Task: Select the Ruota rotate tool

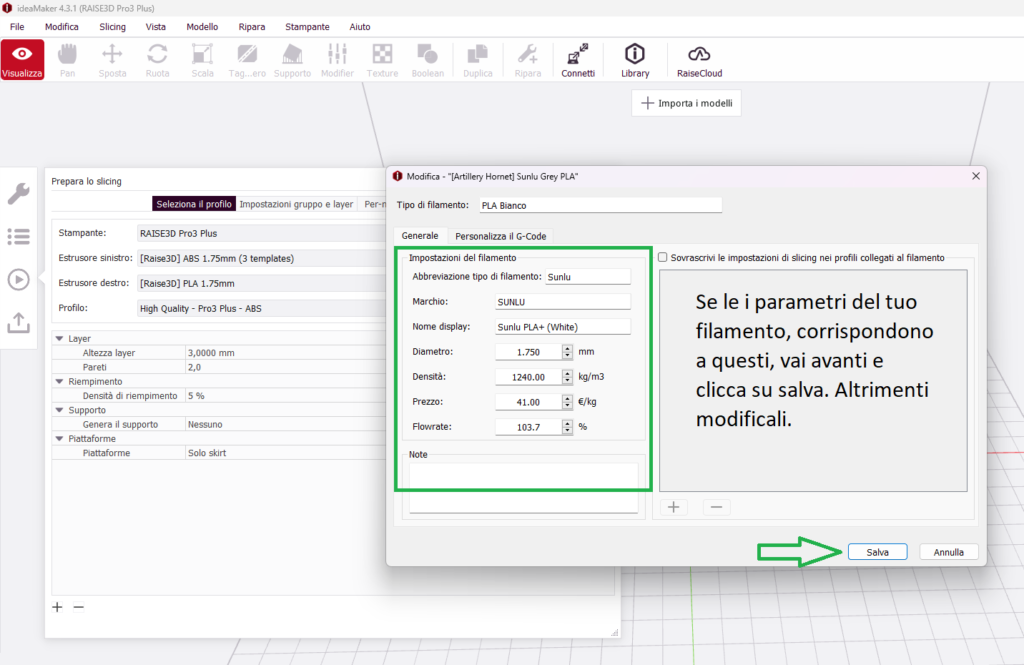Action: (x=157, y=60)
